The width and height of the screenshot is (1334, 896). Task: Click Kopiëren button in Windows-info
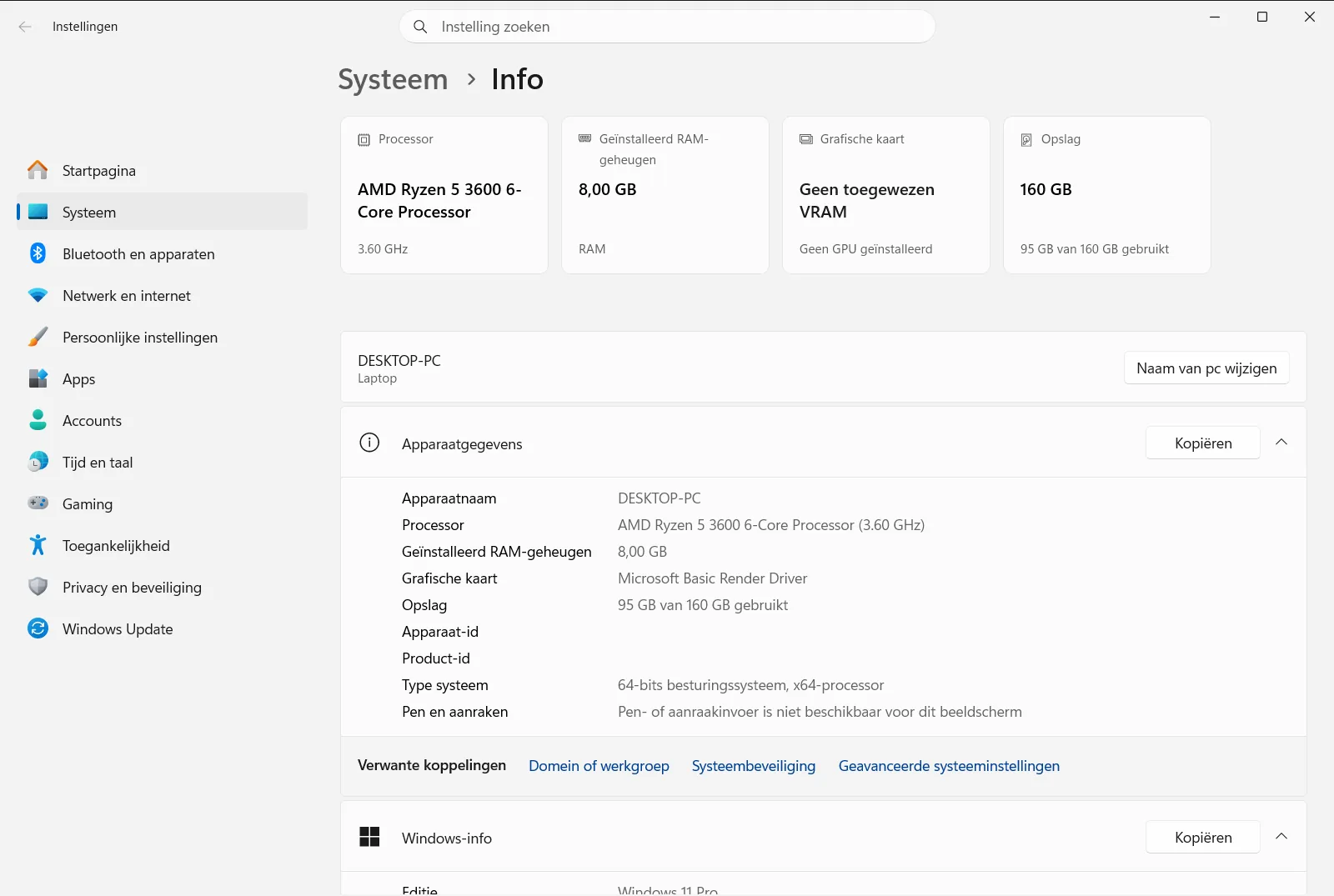tap(1203, 838)
